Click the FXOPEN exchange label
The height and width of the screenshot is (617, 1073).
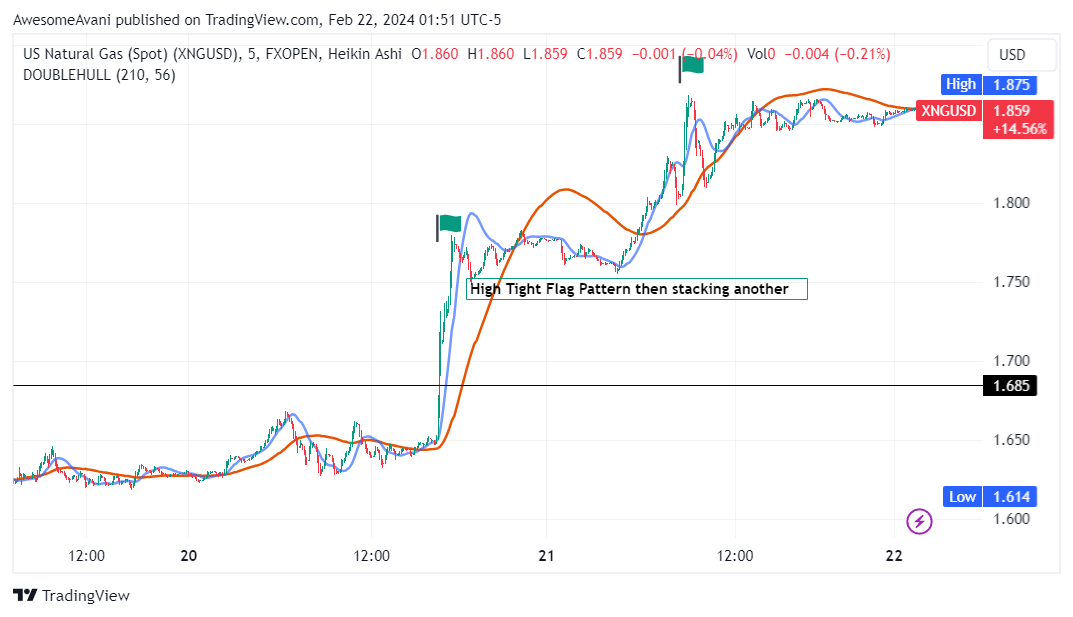[x=293, y=54]
